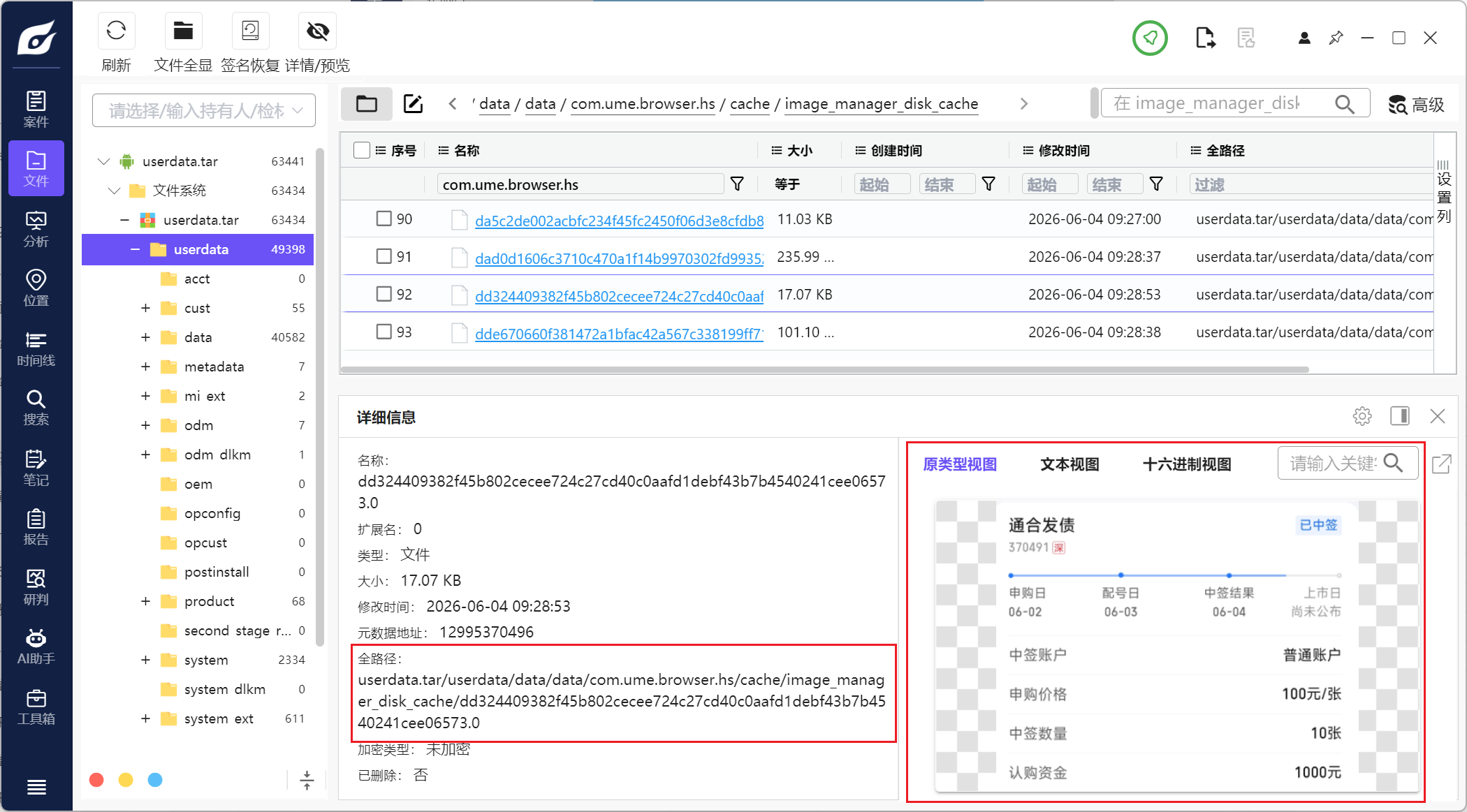Open the 等于 size comparison dropdown
The height and width of the screenshot is (812, 1467).
click(787, 184)
